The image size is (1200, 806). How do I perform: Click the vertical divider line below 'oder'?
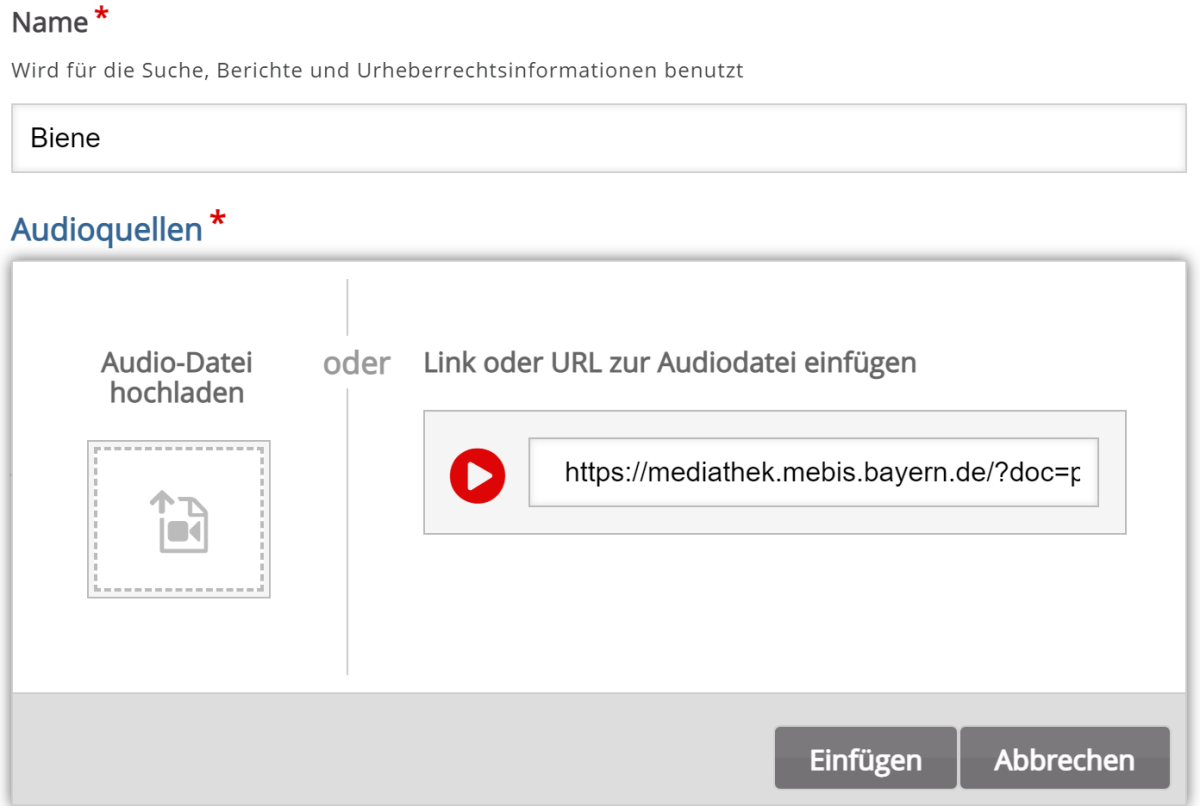tap(348, 530)
